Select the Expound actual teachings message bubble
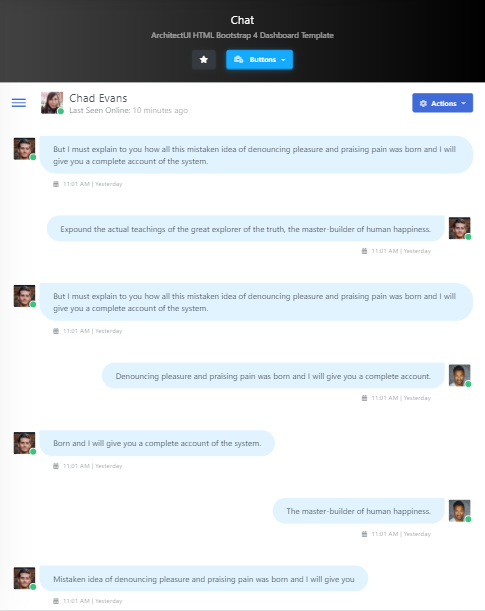This screenshot has height=611, width=485. tap(245, 229)
